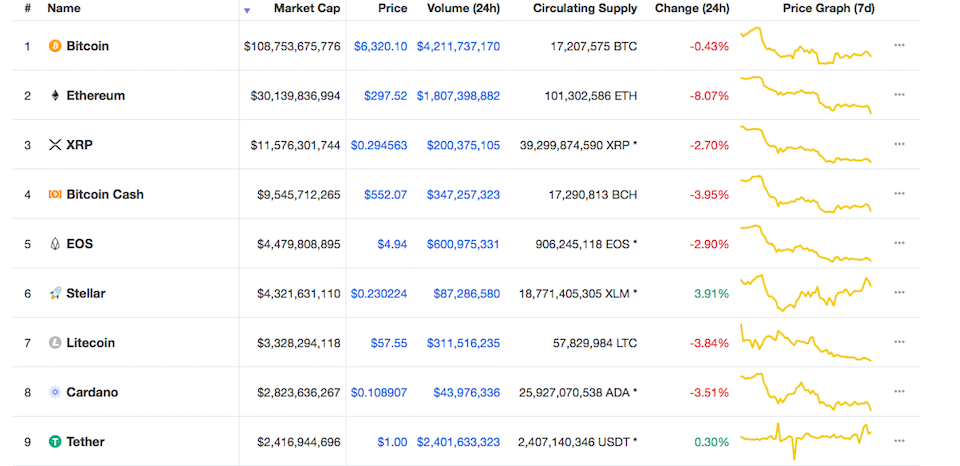Click Bitcoin Cash price $552.07
Screen dimensions: 960x466
385,195
